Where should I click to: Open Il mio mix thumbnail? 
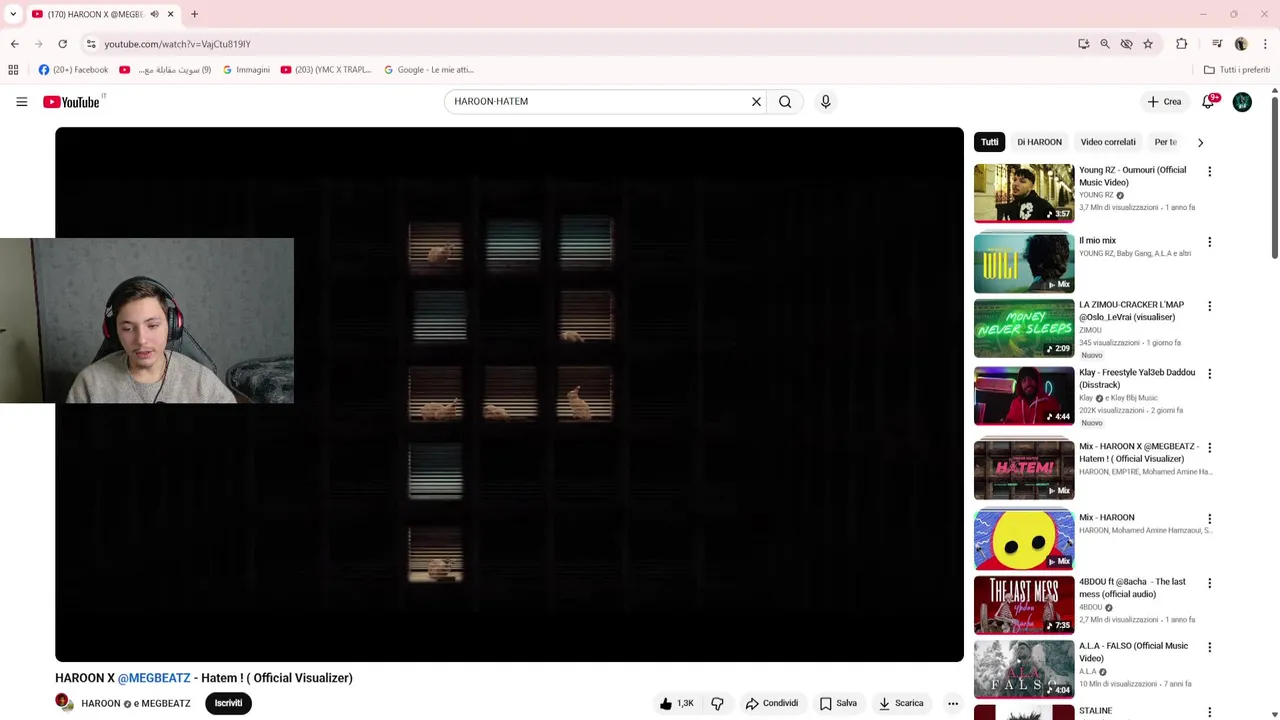1024,263
